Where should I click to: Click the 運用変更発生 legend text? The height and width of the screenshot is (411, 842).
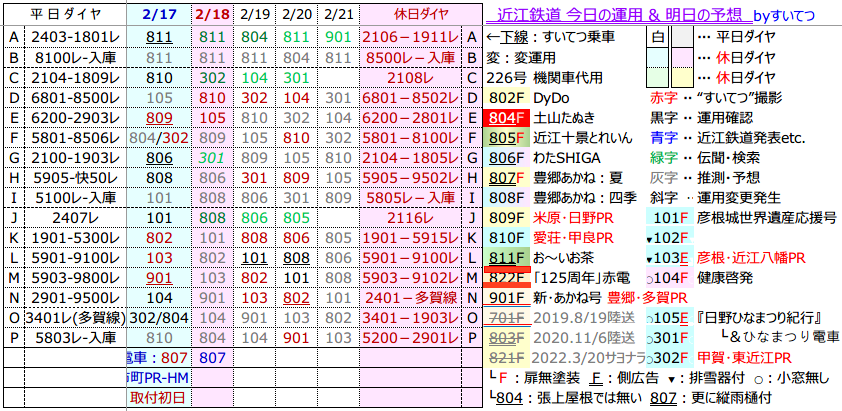tap(739, 198)
